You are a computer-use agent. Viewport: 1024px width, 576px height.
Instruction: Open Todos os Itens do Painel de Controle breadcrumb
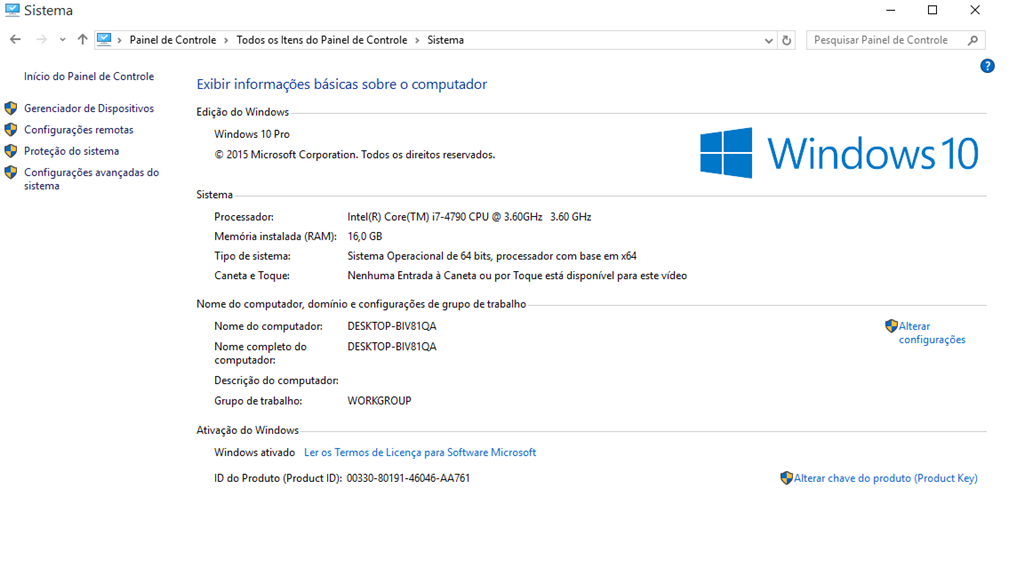point(321,40)
